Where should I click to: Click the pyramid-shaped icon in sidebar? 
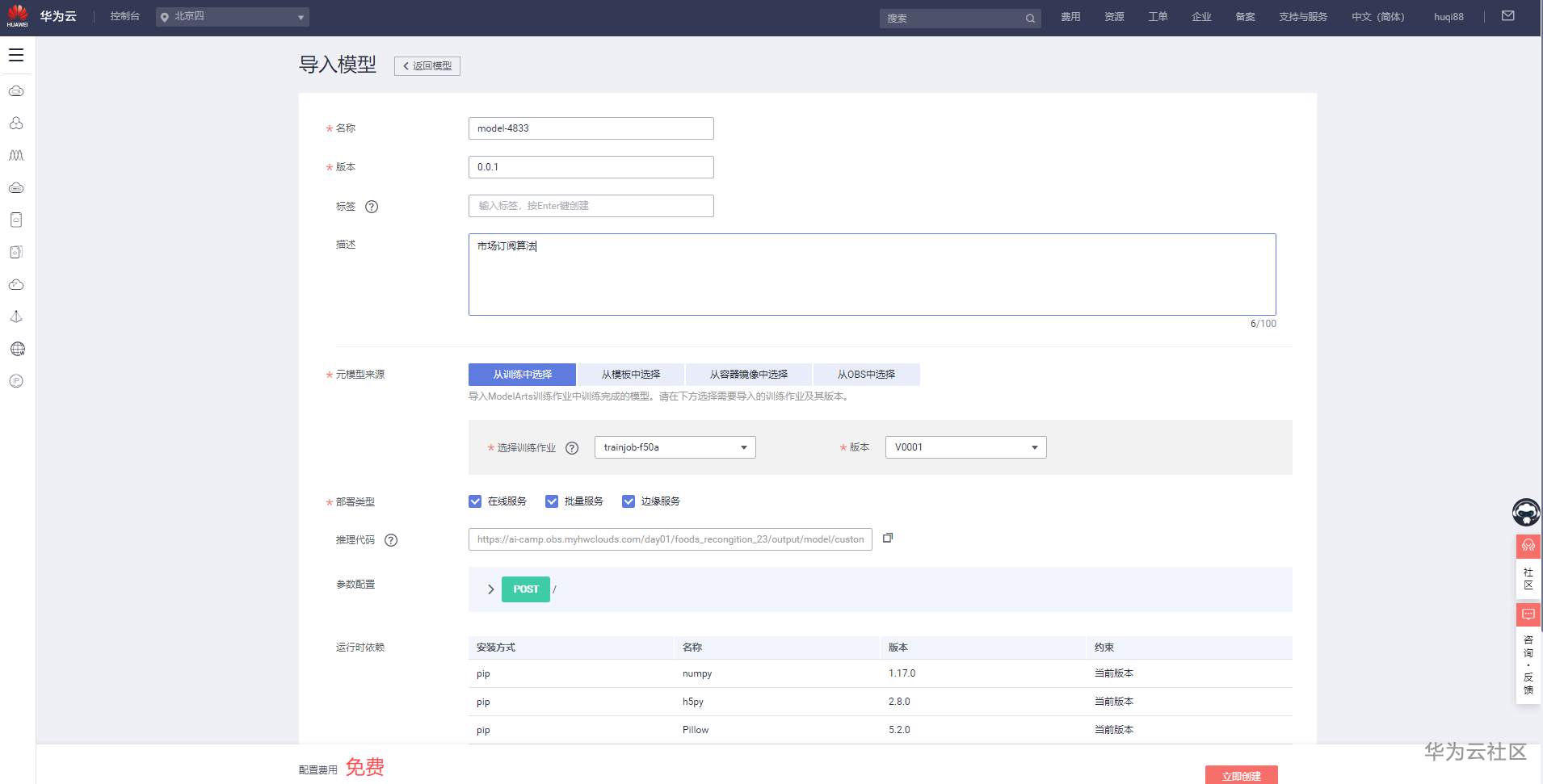[x=16, y=317]
